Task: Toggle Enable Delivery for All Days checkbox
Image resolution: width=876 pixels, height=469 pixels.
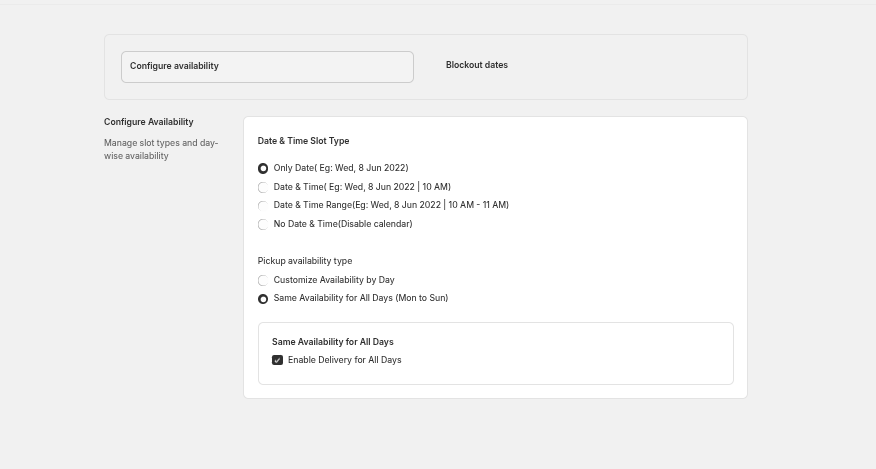Action: coord(277,360)
